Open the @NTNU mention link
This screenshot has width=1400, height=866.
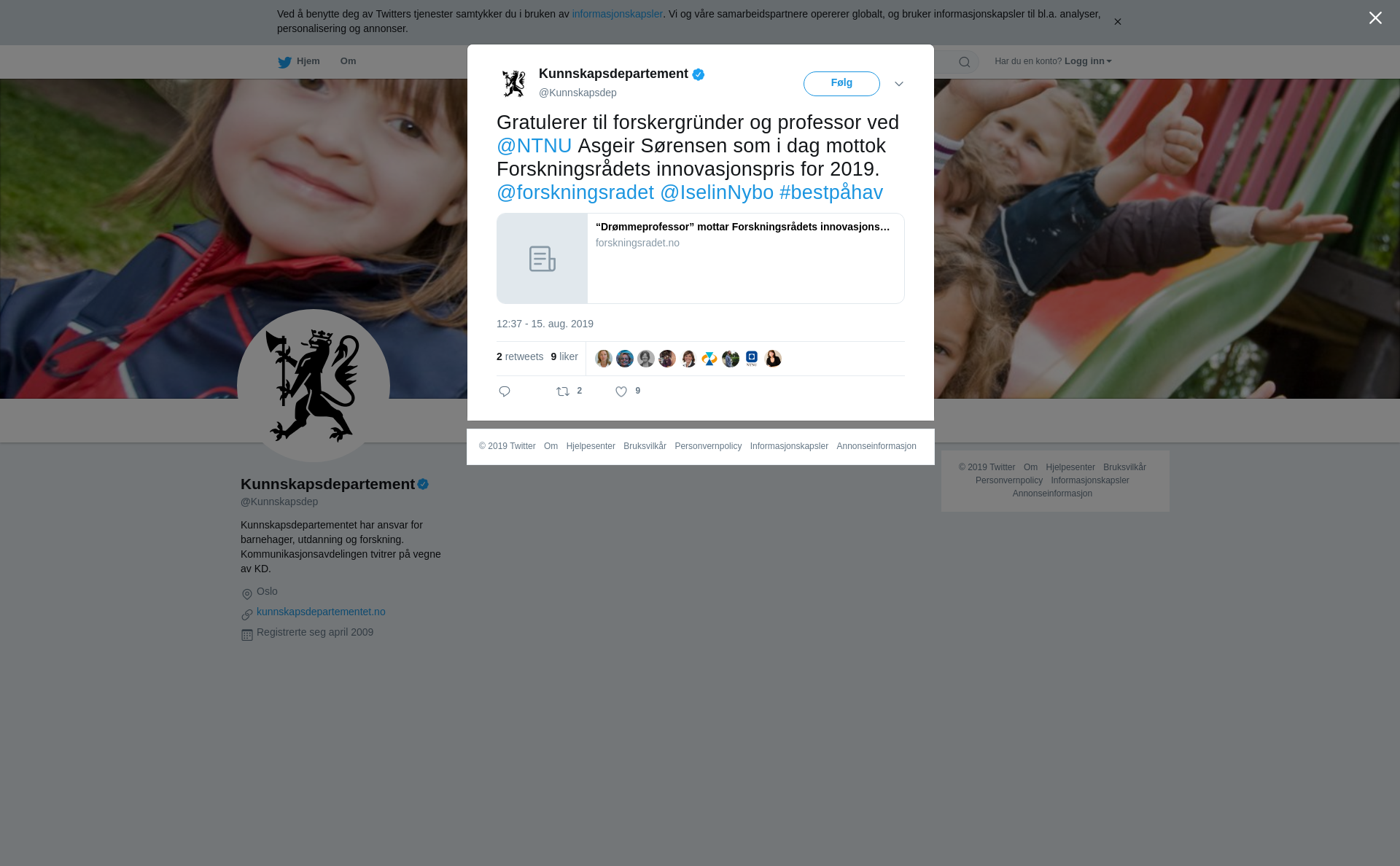[x=534, y=146]
